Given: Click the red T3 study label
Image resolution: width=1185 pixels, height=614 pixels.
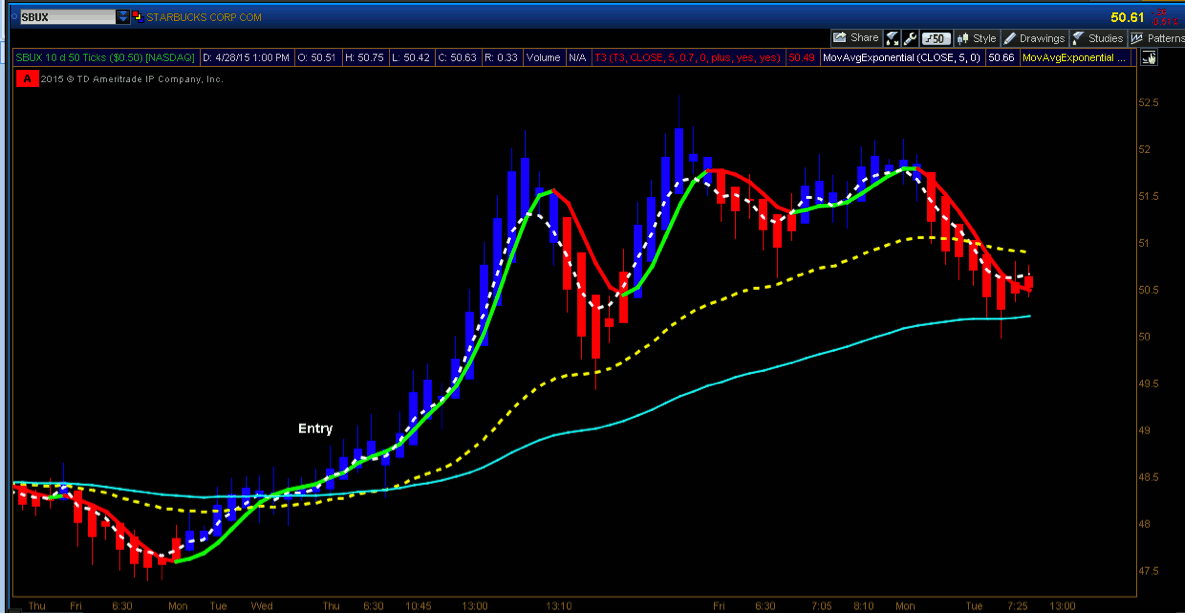Looking at the screenshot, I should pyautogui.click(x=688, y=57).
